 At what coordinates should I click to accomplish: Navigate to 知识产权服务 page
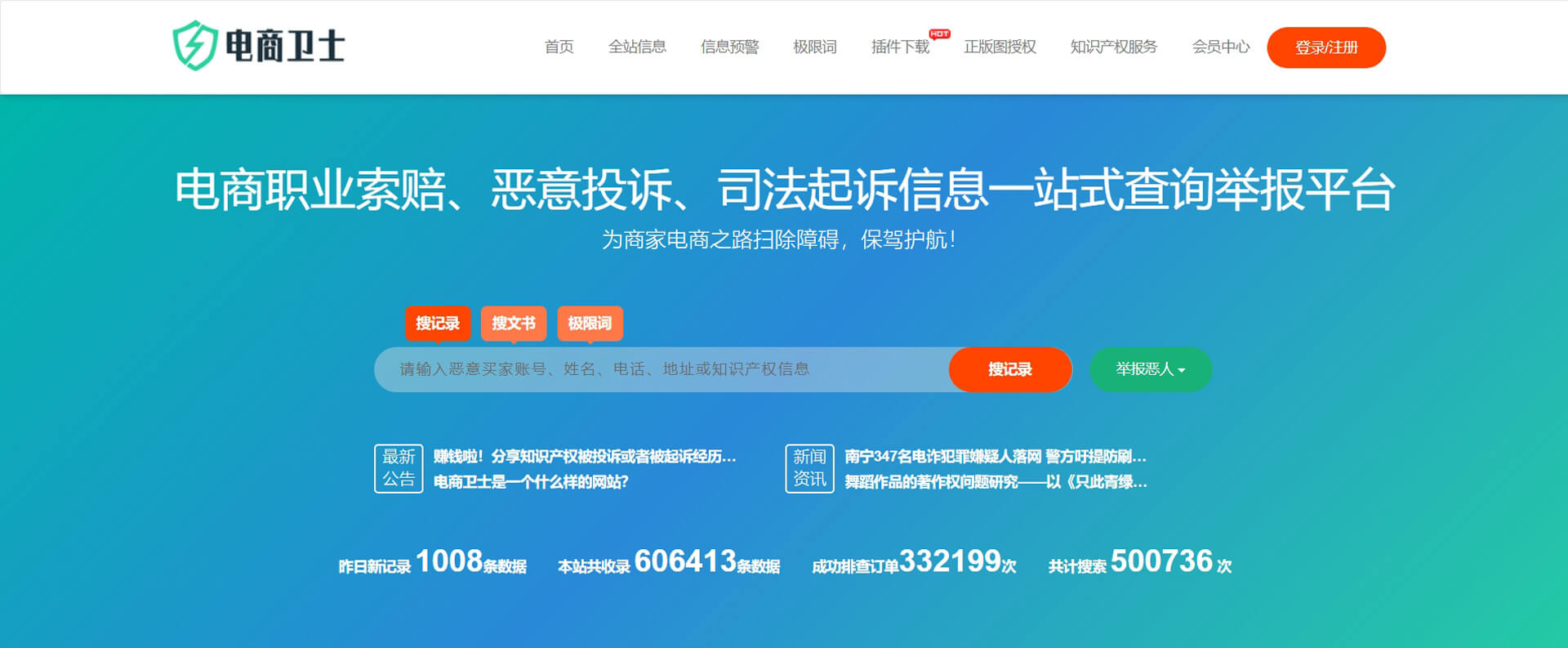1113,47
